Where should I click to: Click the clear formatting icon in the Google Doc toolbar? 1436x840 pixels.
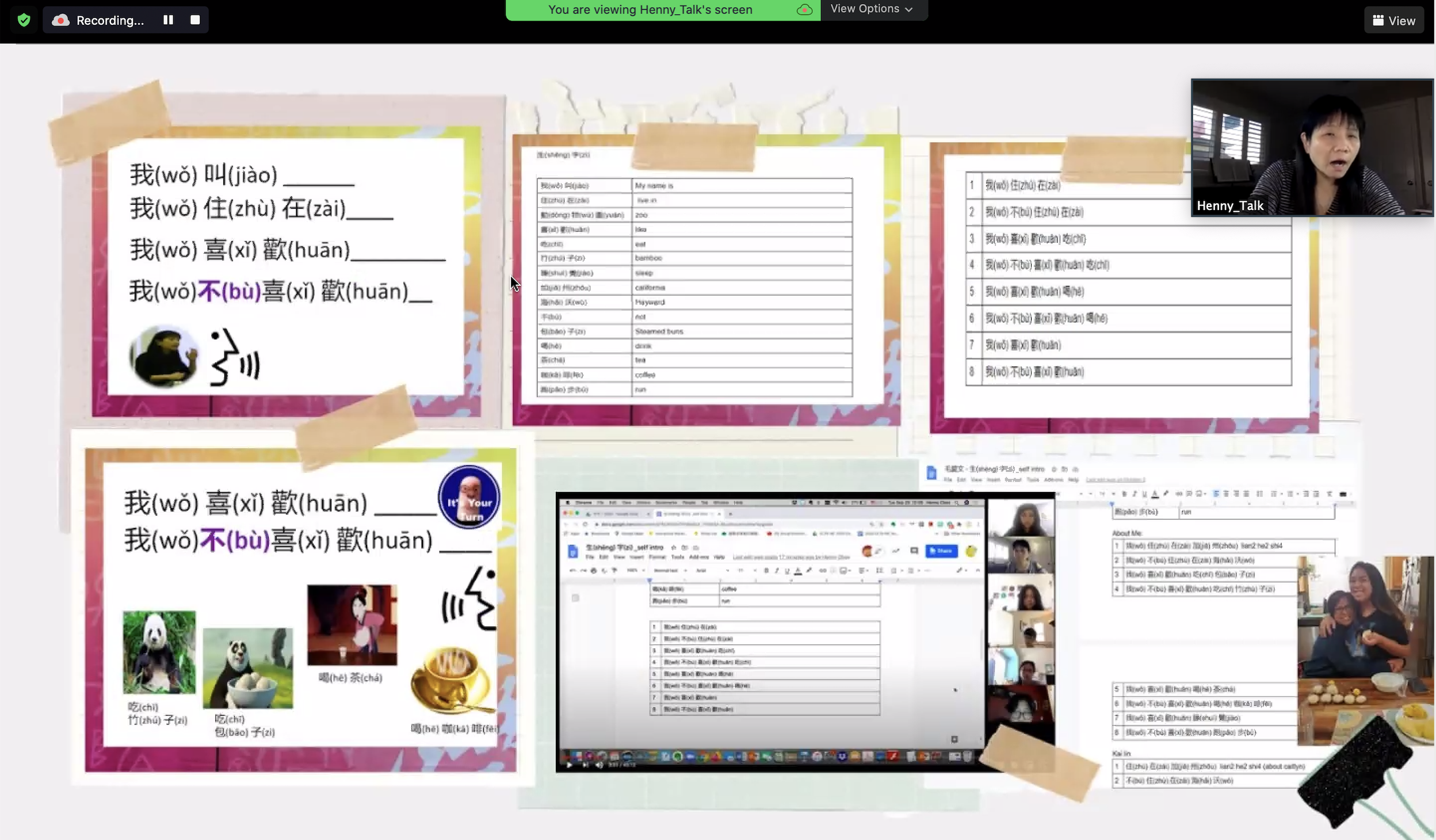1329,494
